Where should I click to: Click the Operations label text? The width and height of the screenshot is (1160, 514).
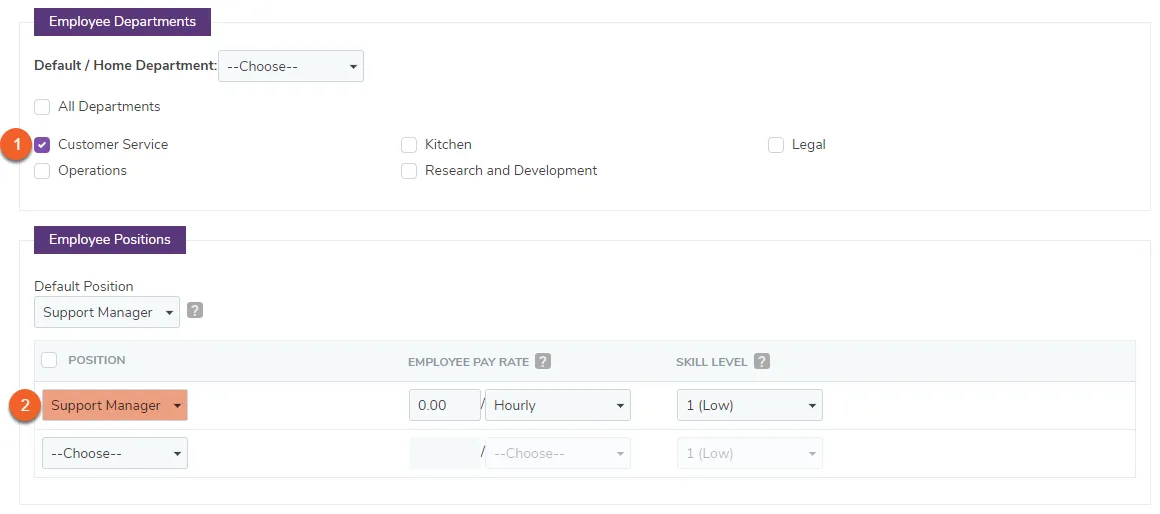(92, 171)
